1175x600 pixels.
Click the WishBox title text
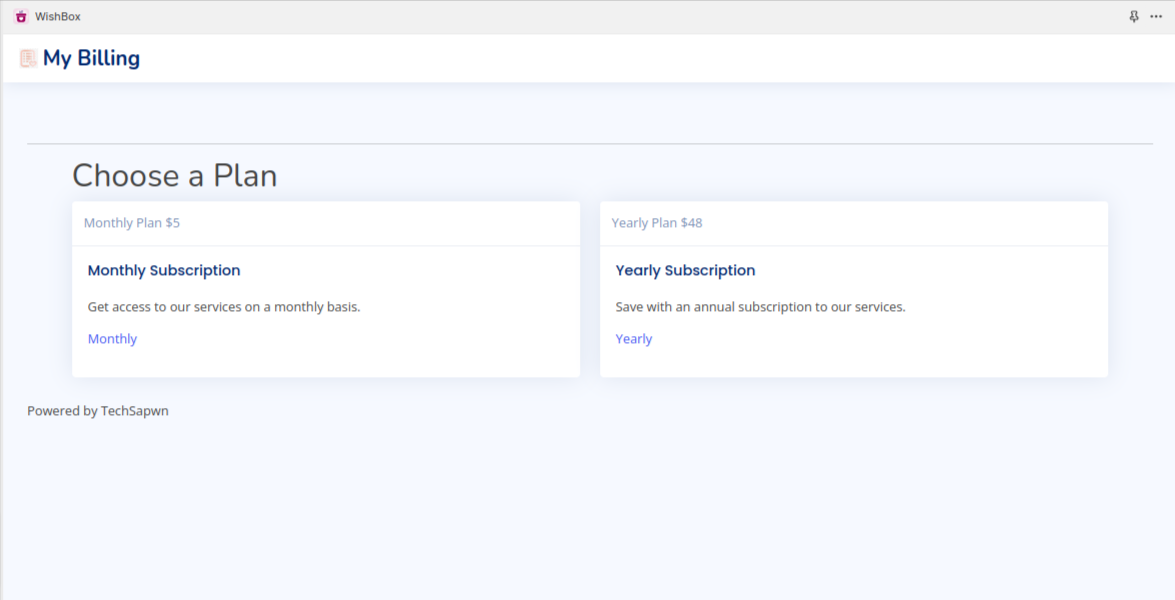[58, 17]
